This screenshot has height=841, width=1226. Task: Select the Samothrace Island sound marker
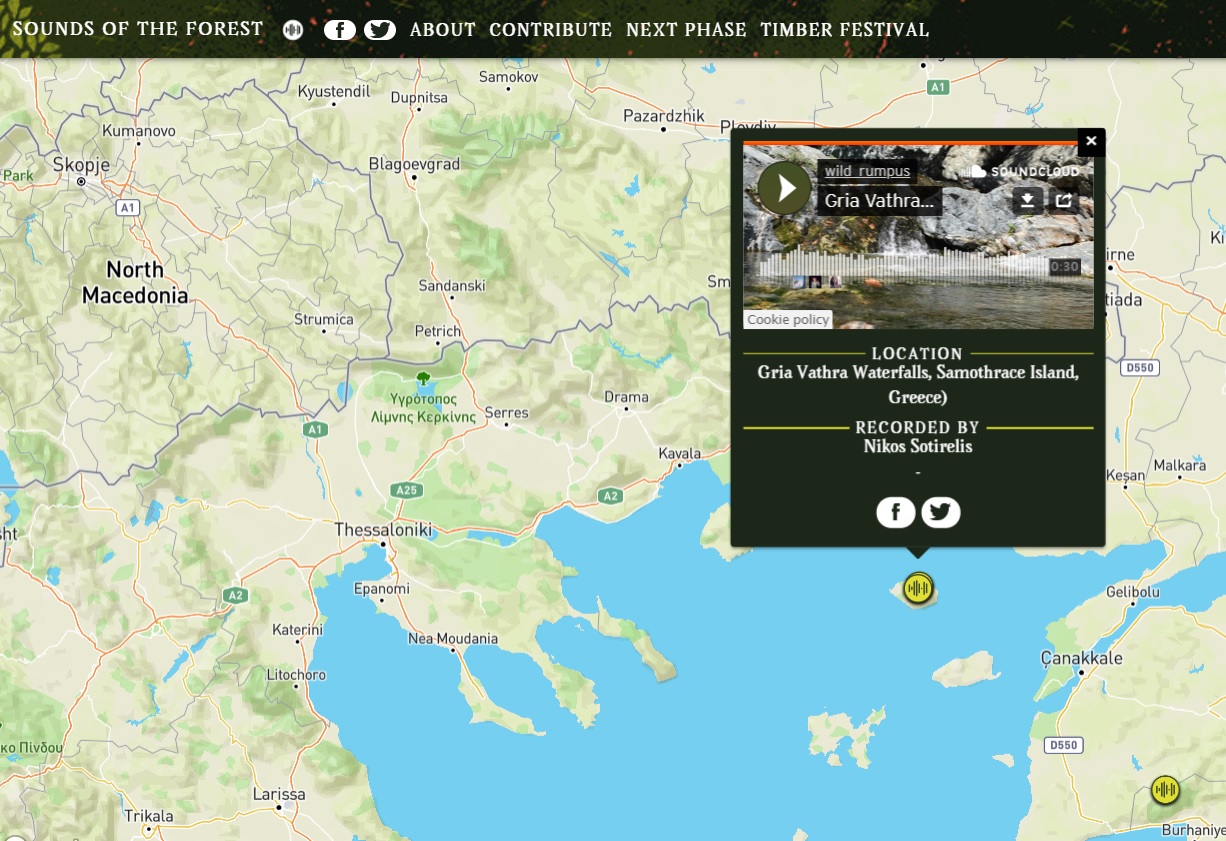pyautogui.click(x=918, y=588)
